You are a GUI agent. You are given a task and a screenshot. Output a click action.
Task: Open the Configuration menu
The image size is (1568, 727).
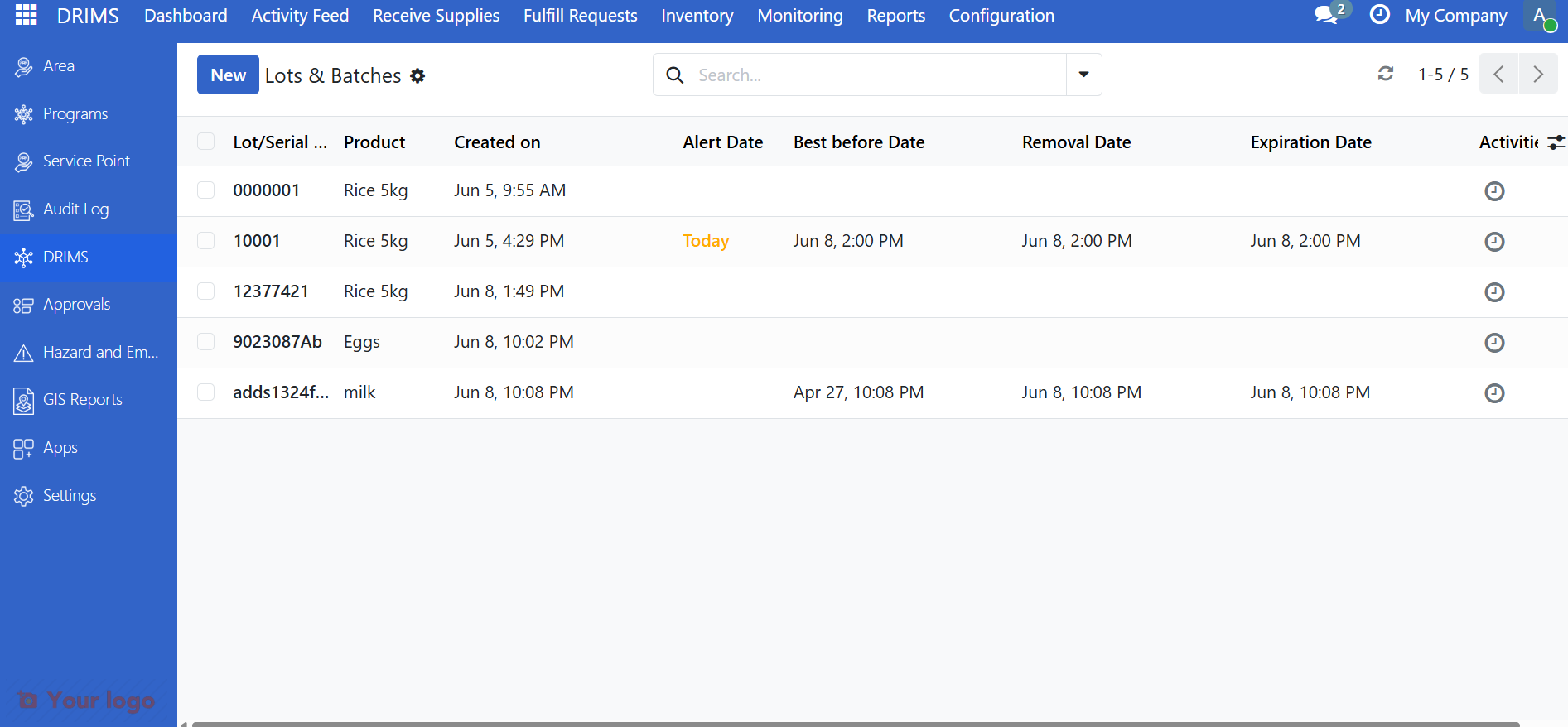[1001, 16]
